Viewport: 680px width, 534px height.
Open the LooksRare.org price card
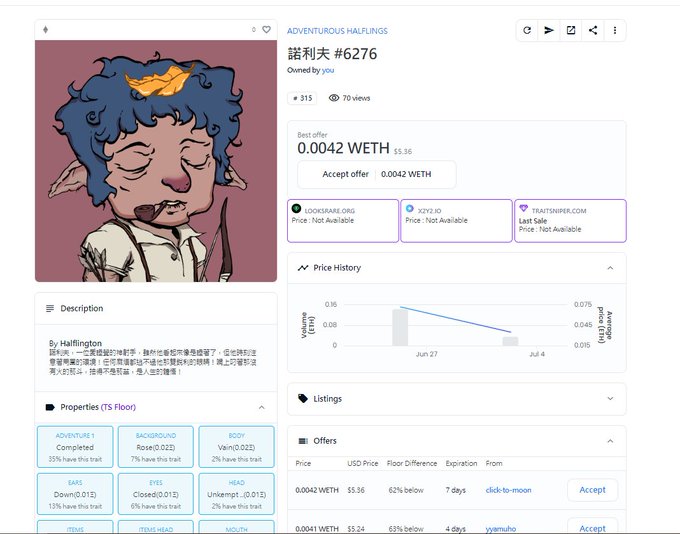point(343,221)
